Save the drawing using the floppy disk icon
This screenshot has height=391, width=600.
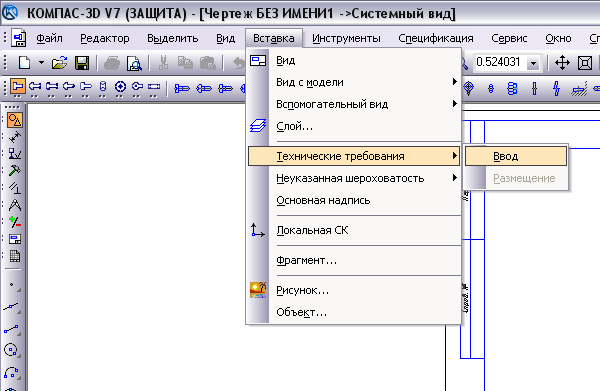pos(82,63)
